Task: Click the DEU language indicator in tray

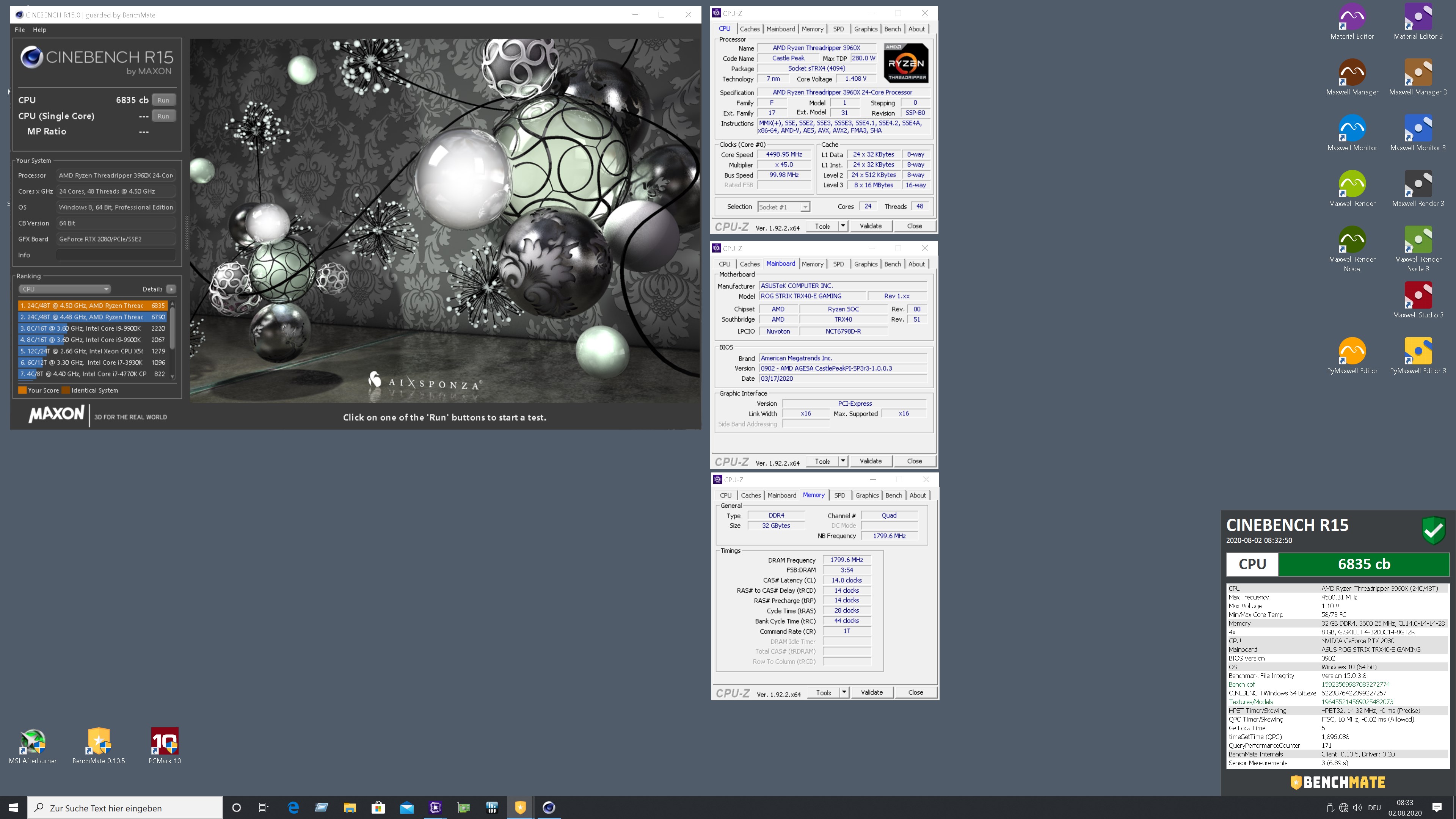Action: click(x=1374, y=808)
